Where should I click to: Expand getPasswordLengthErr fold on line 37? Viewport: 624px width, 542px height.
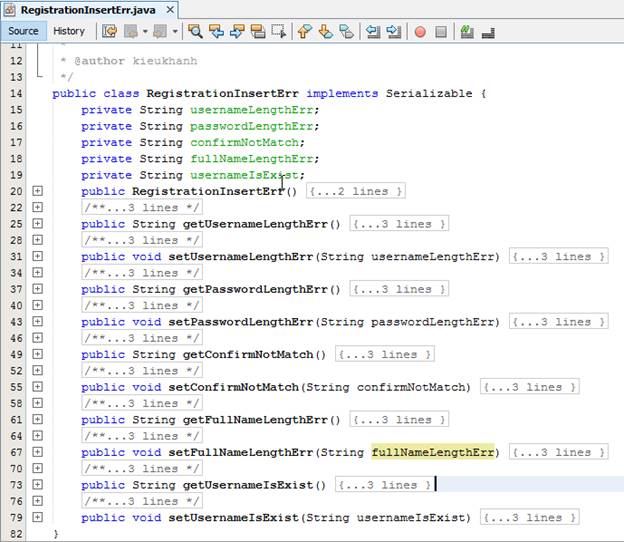[37, 289]
